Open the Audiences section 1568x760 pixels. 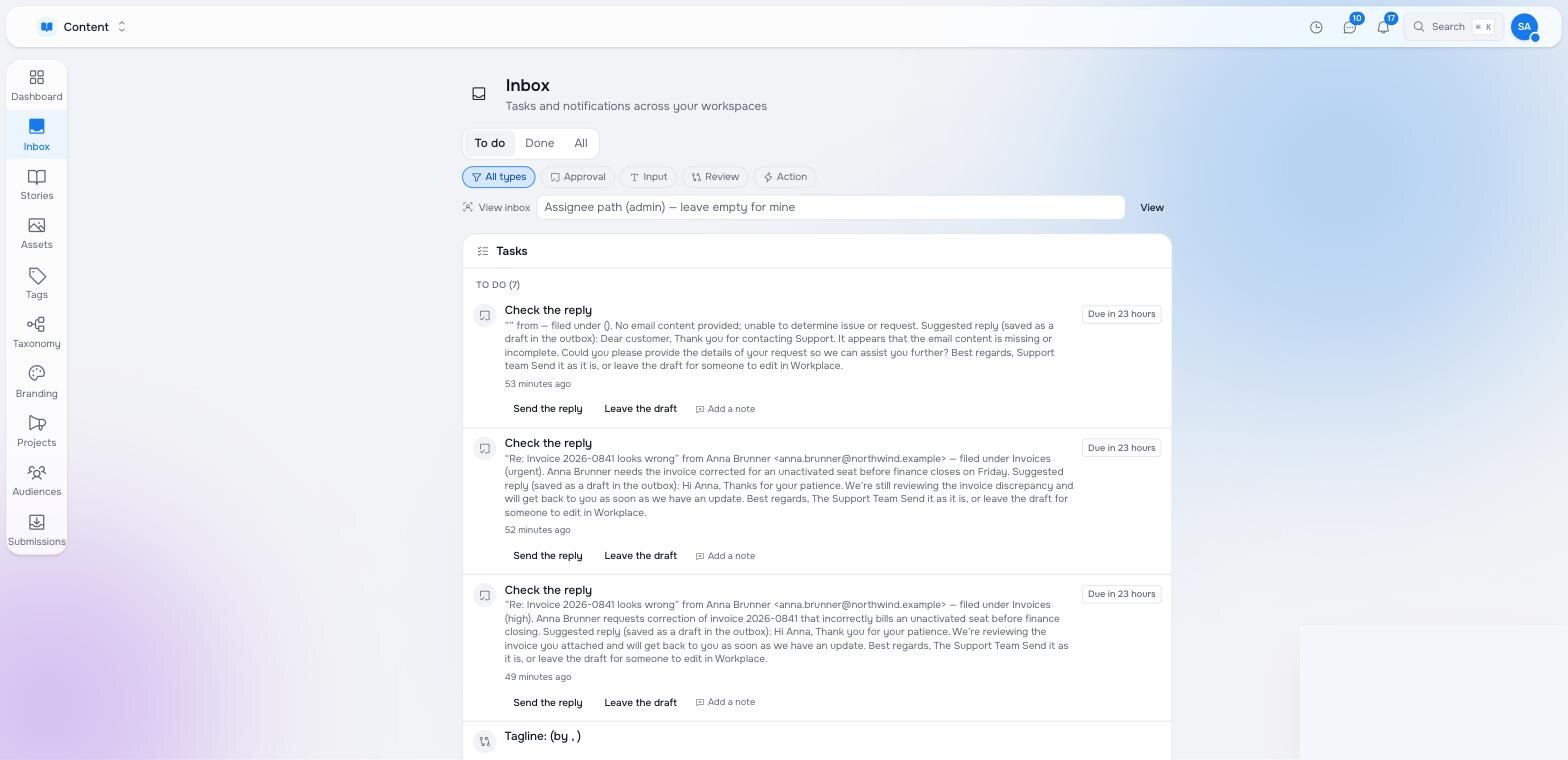point(37,481)
